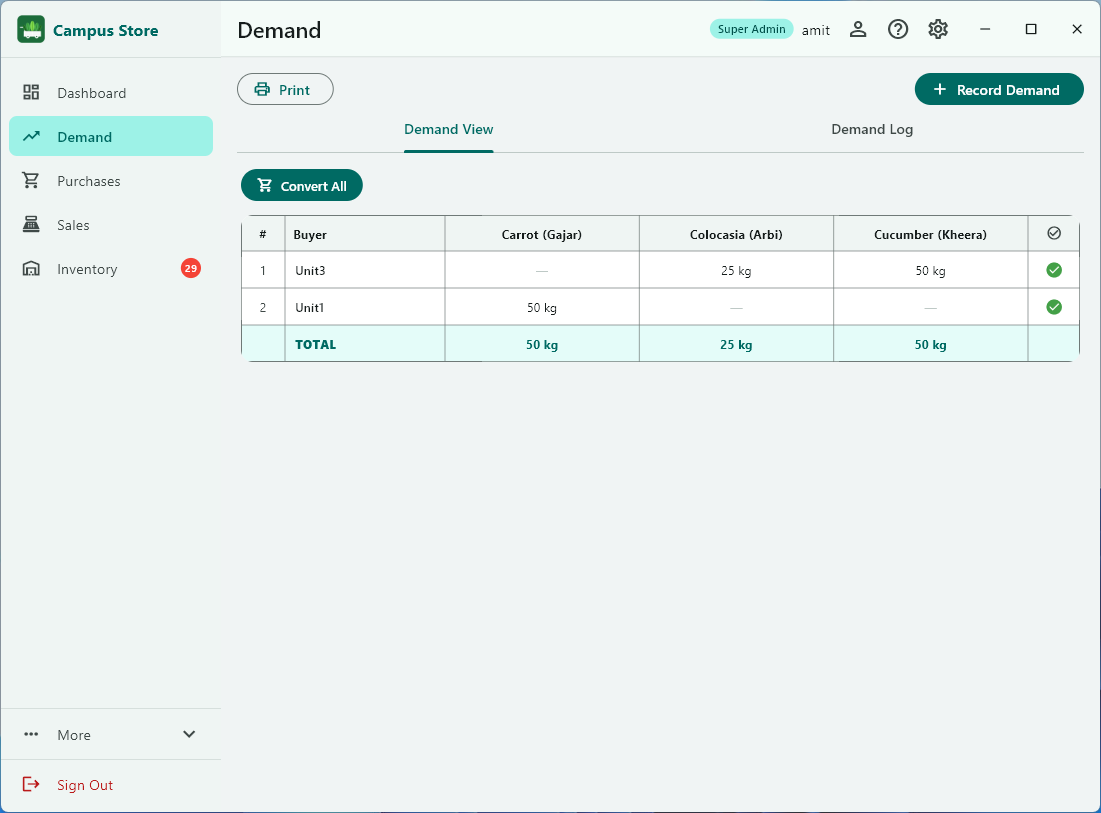Open Inventory from the sidebar
The width and height of the screenshot is (1101, 813).
click(x=111, y=269)
